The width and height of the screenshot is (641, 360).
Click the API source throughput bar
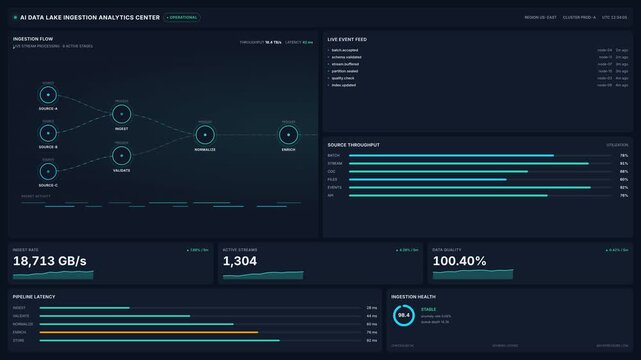tap(480, 196)
